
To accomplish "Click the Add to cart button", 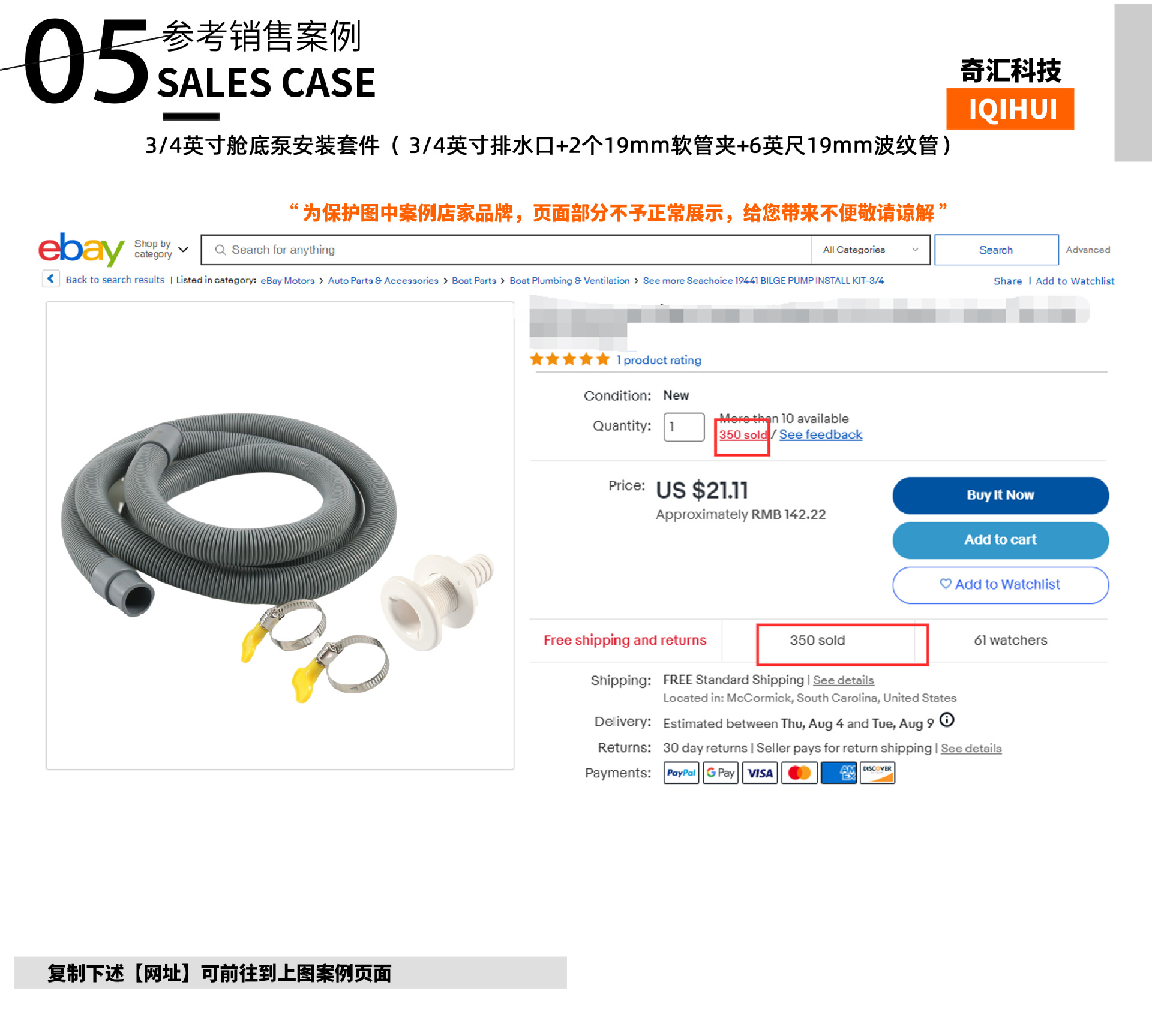I will pyautogui.click(x=1000, y=540).
